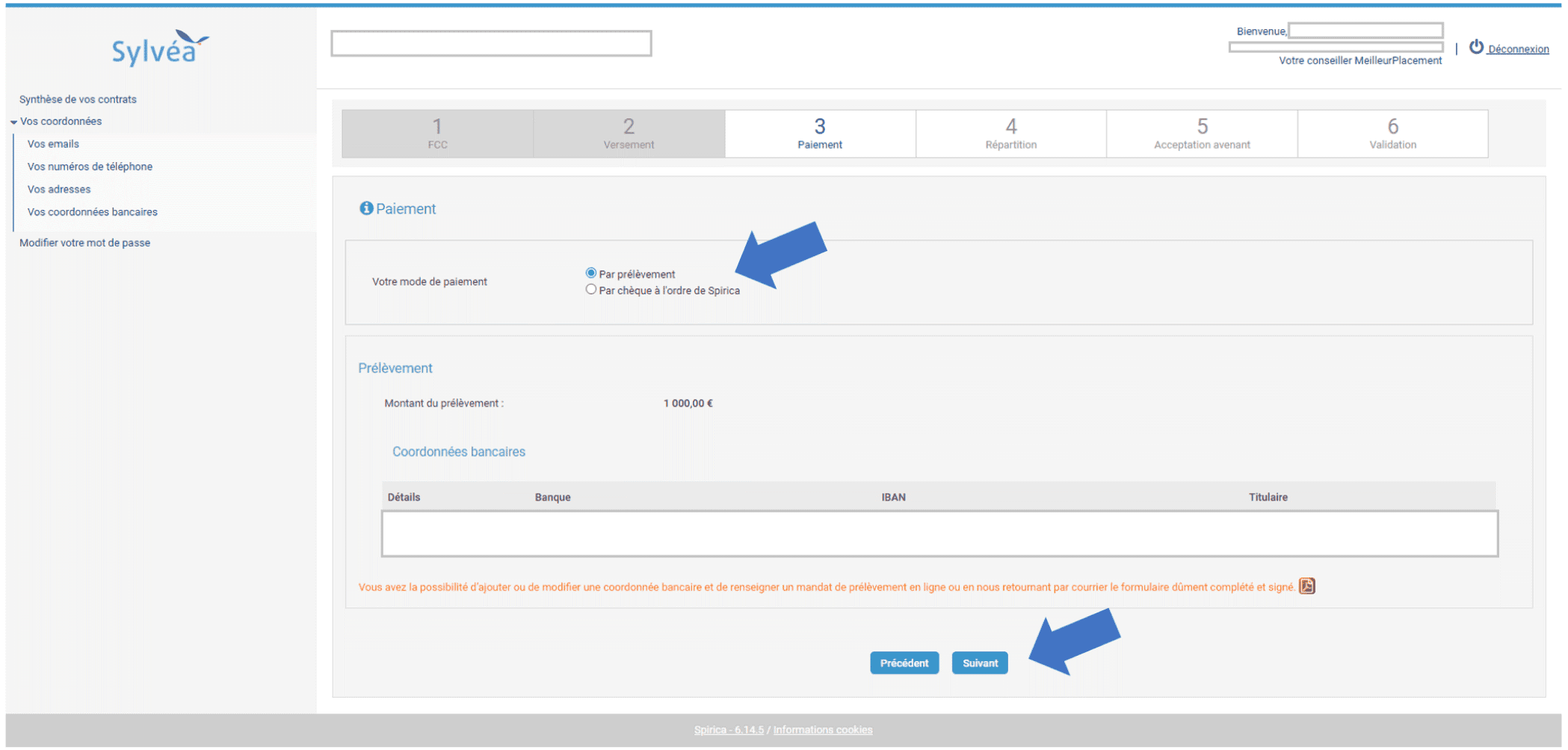Click the Sylvéa bird logo

click(x=160, y=49)
